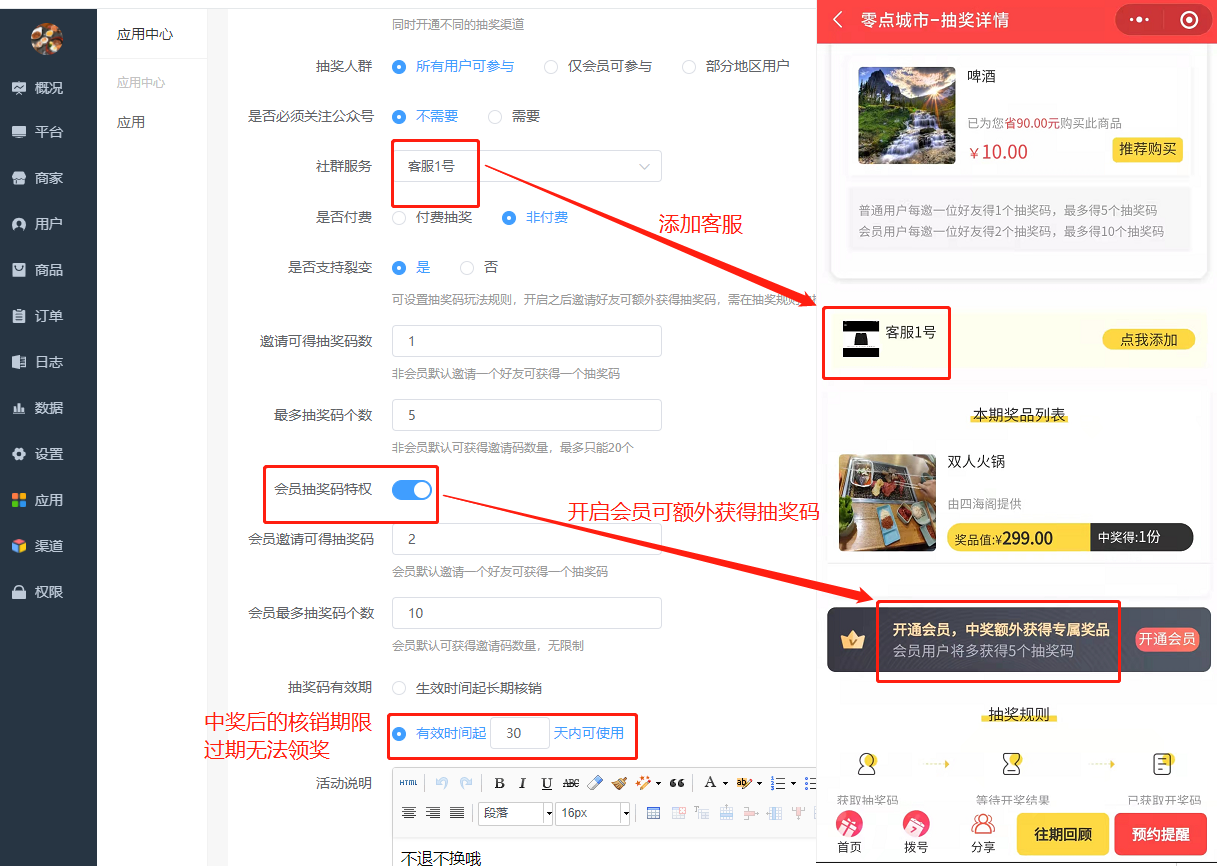Click the Bold formatting icon in editor
This screenshot has width=1217, height=866.
coord(499,783)
